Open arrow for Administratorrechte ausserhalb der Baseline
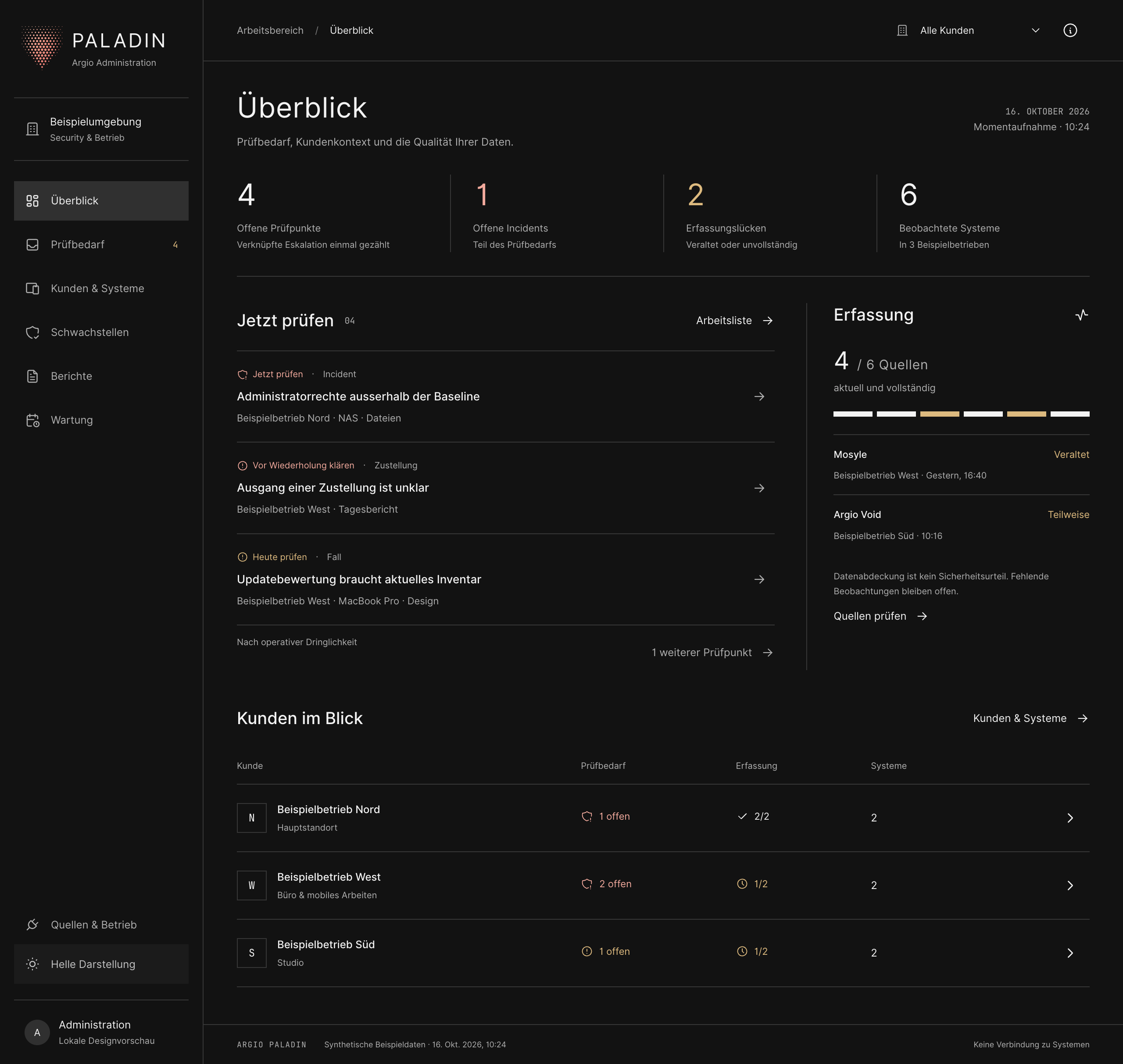The width and height of the screenshot is (1123, 1064). [x=759, y=396]
